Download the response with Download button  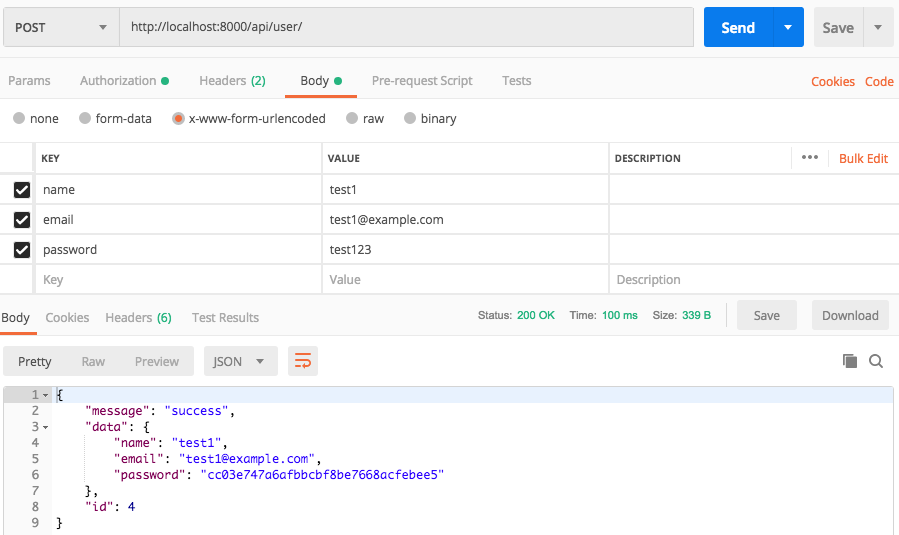850,316
